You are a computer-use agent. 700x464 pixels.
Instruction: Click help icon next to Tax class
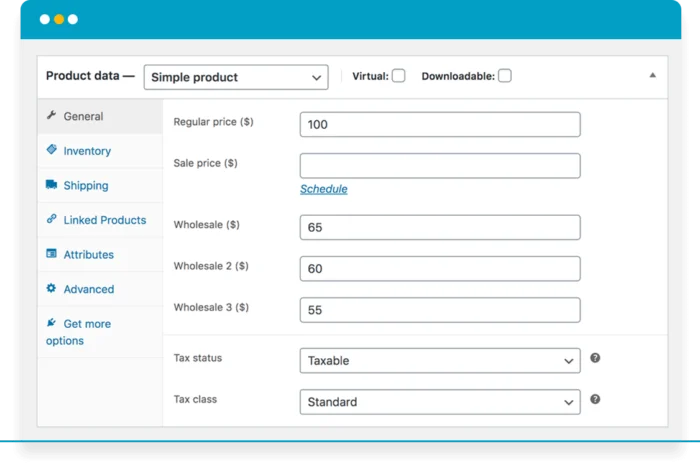click(595, 399)
